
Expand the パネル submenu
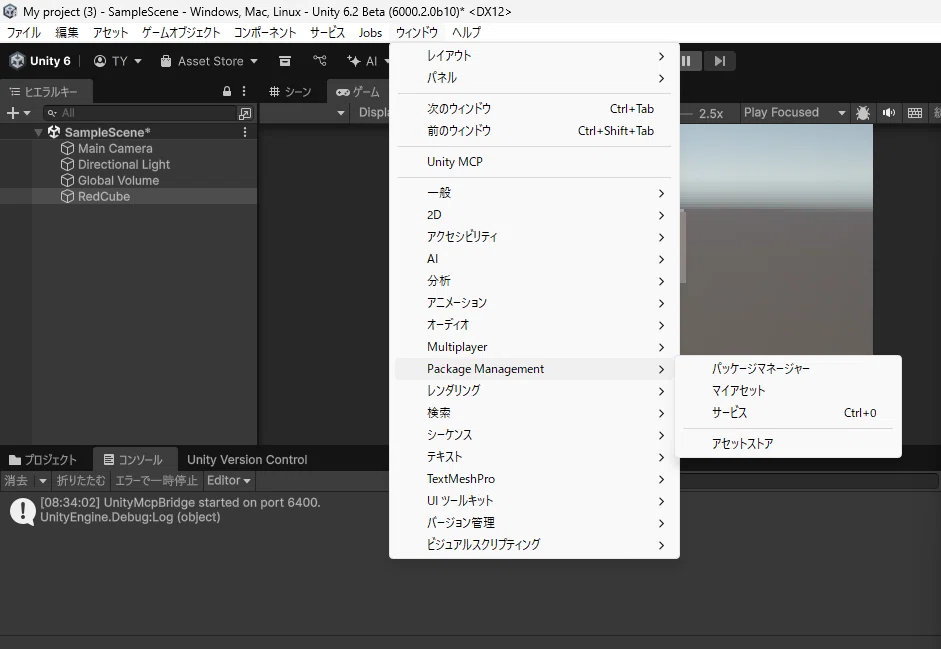534,78
